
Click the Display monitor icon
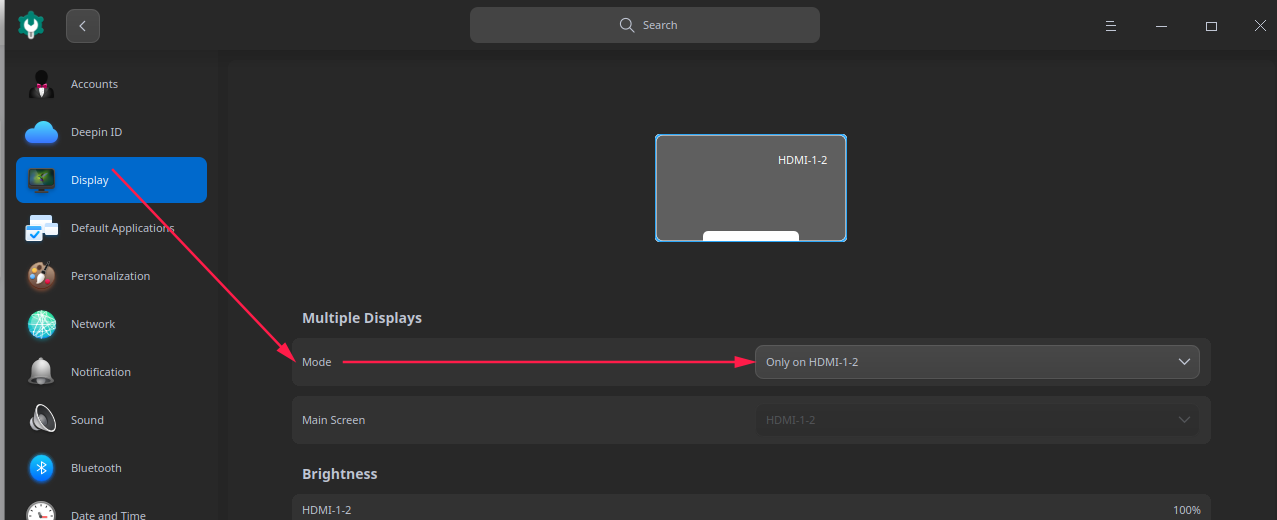[41, 180]
